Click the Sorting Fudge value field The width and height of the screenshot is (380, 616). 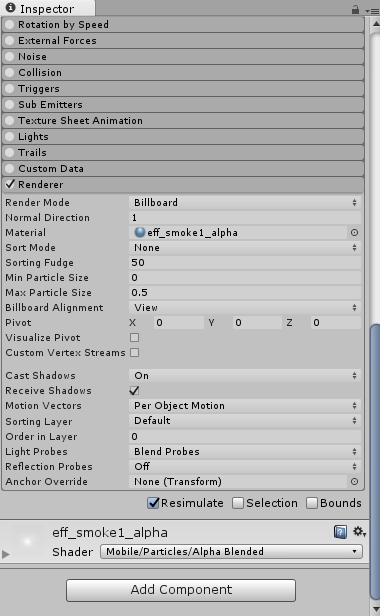(x=244, y=262)
